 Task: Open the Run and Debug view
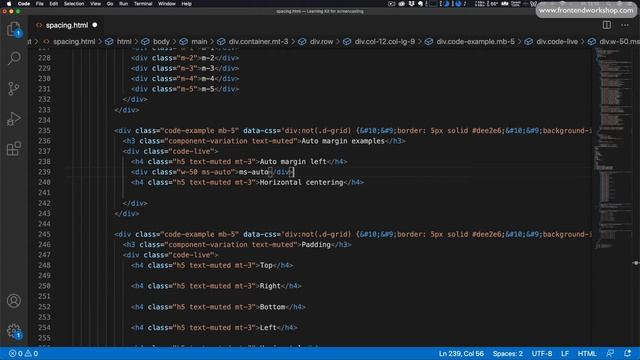14,119
